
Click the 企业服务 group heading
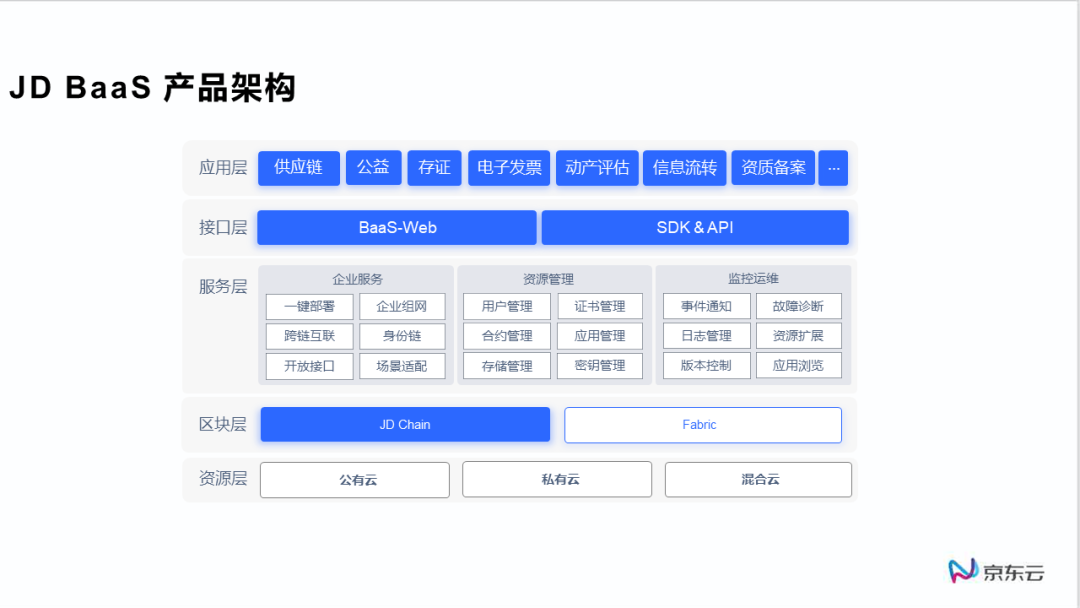click(357, 279)
